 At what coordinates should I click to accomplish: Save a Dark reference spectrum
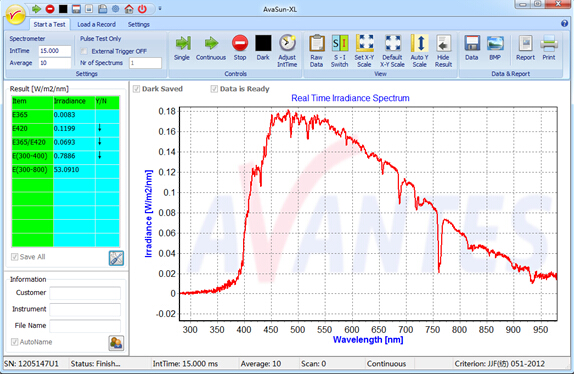tap(263, 48)
